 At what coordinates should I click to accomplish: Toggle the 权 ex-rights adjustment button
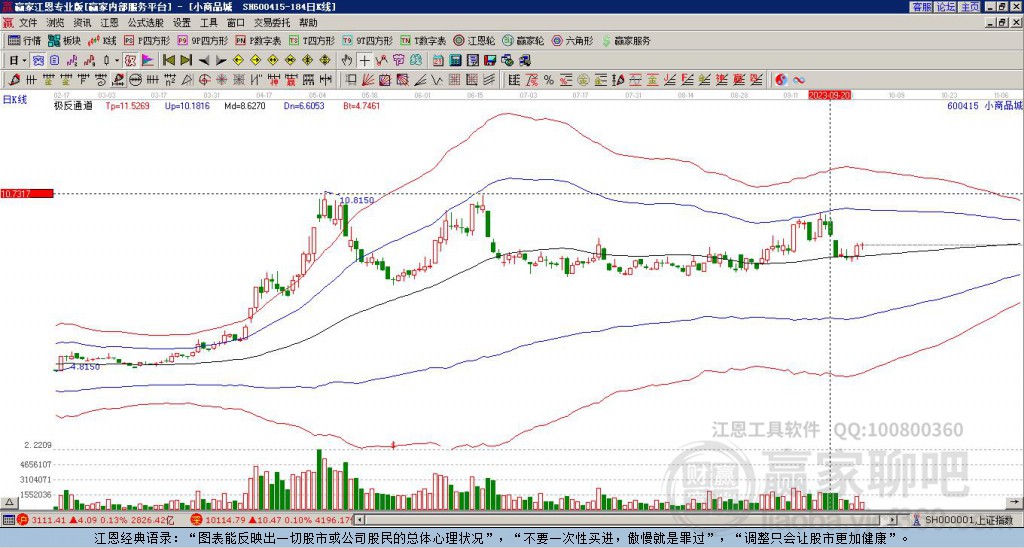[130, 61]
